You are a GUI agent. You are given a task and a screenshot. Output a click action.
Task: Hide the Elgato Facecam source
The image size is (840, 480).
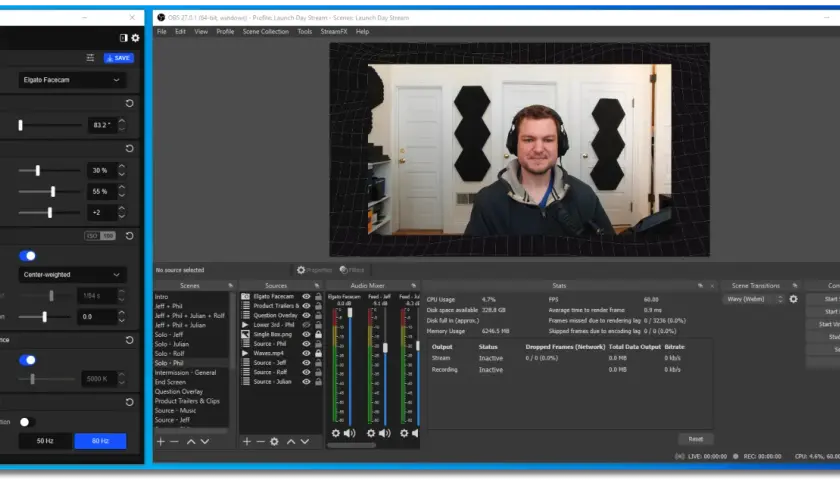point(306,296)
